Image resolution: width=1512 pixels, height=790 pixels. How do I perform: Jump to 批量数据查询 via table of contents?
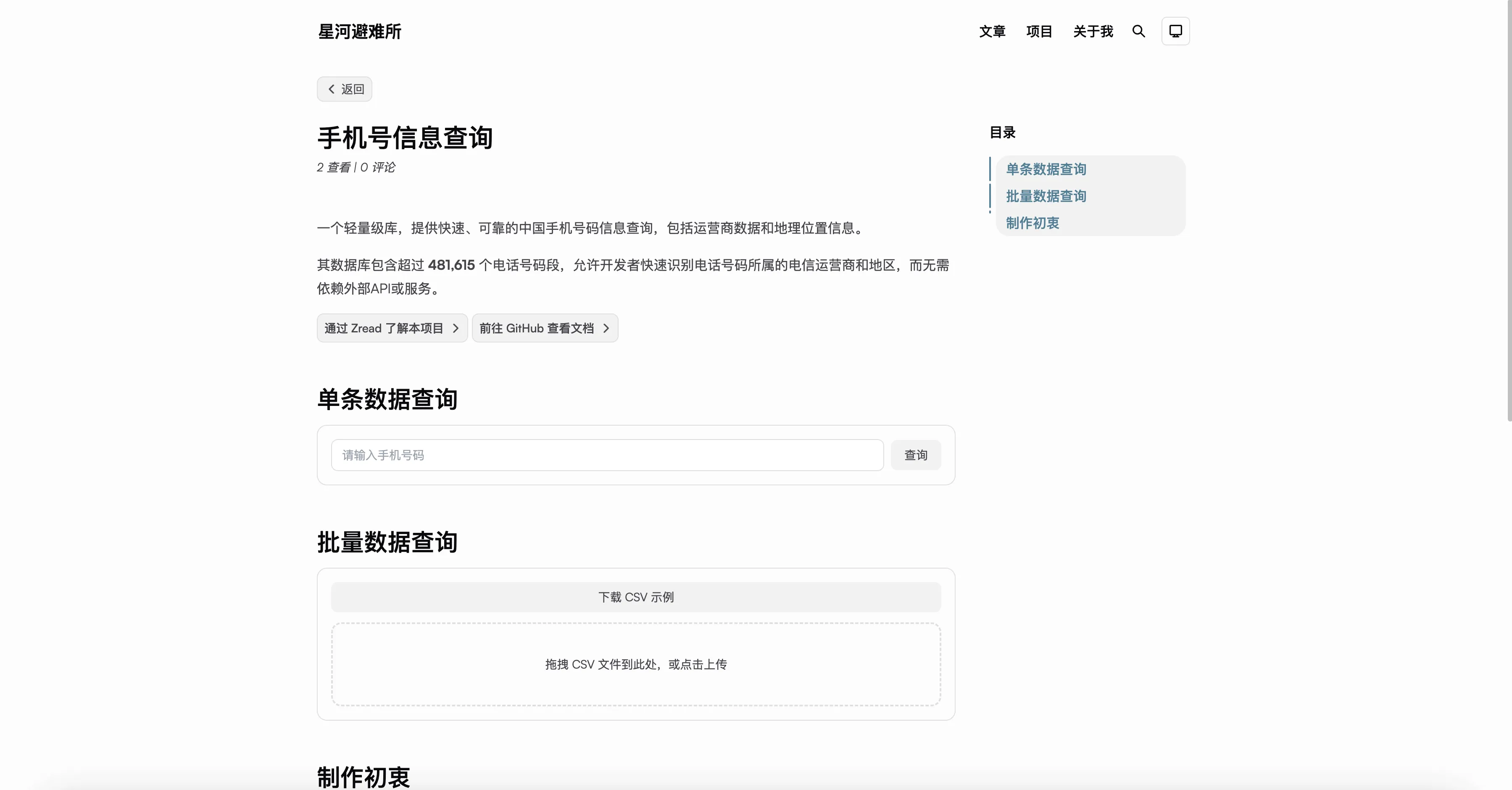click(1046, 196)
